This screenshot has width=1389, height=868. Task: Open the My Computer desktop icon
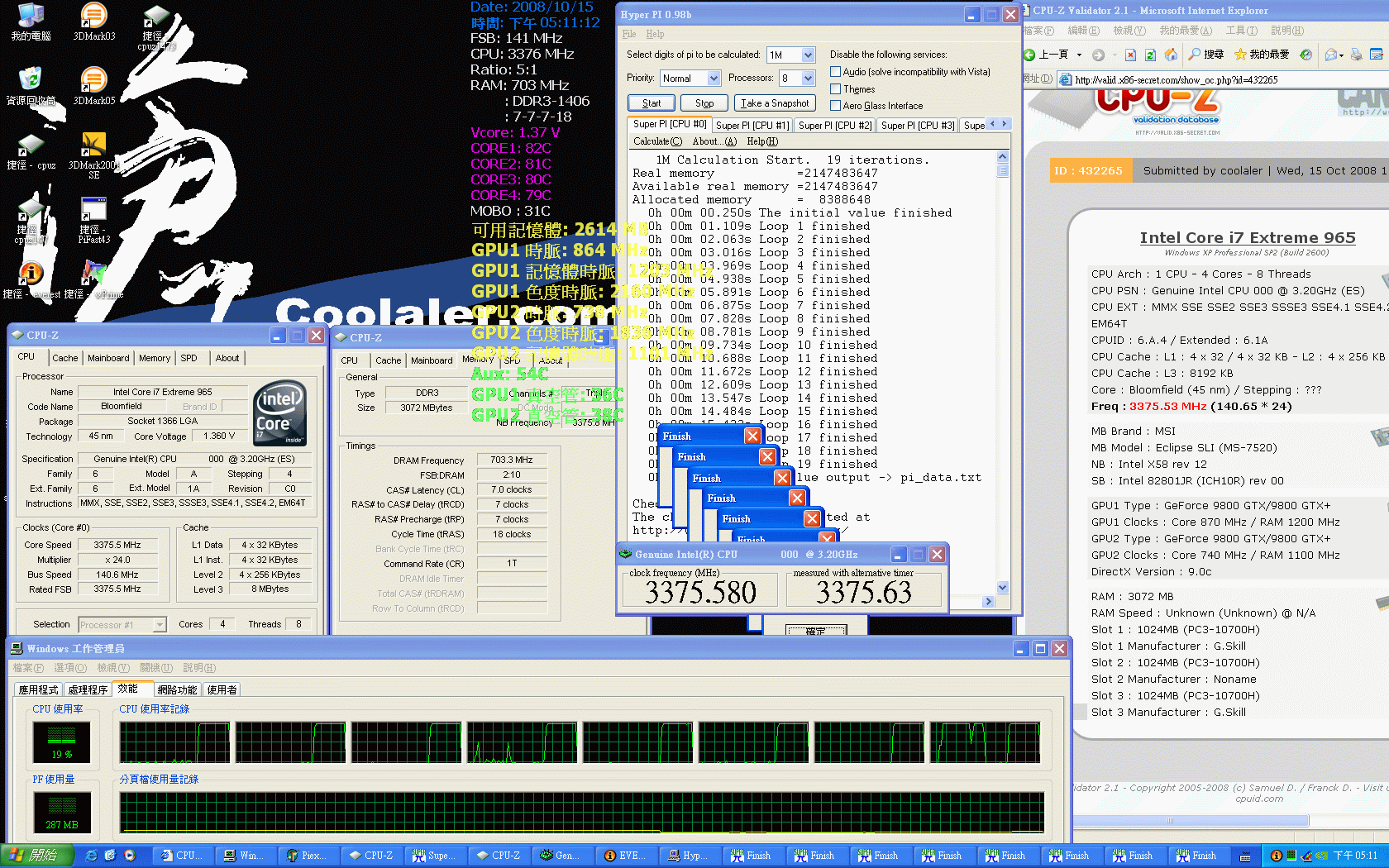pyautogui.click(x=31, y=21)
